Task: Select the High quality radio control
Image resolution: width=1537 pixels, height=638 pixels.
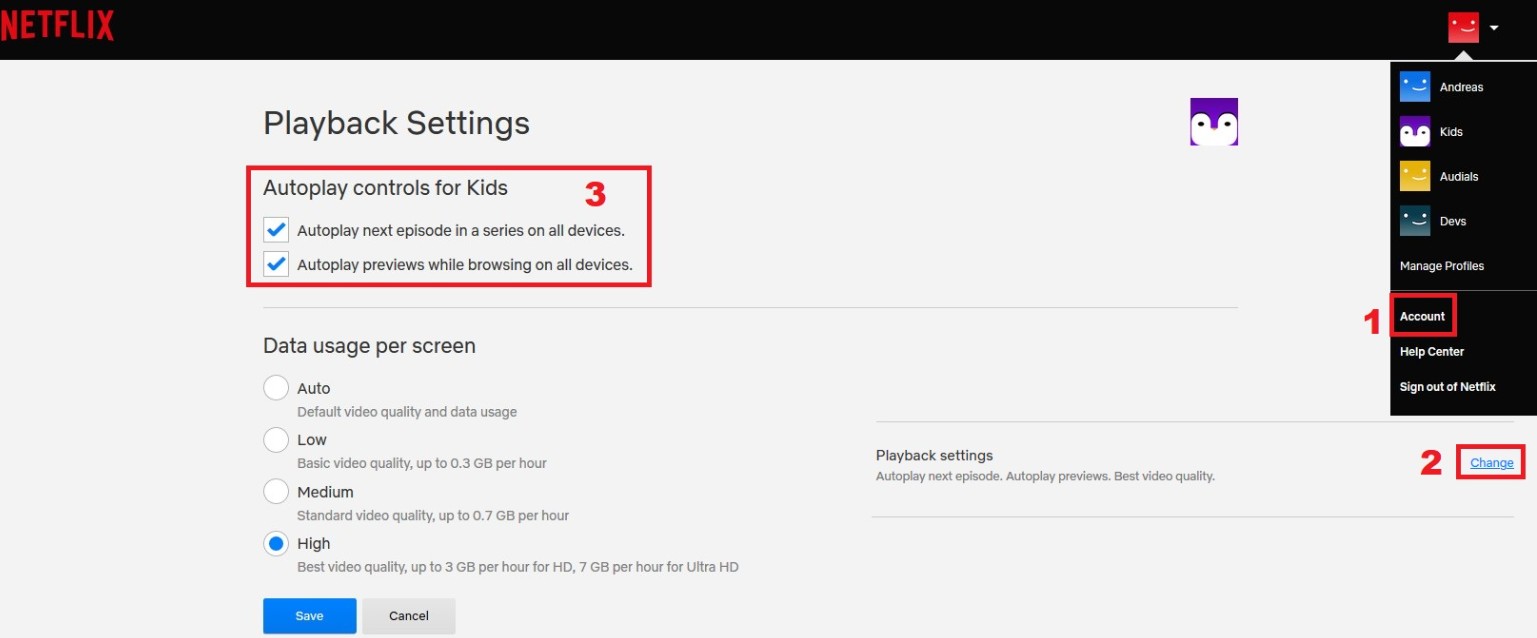Action: coord(276,543)
